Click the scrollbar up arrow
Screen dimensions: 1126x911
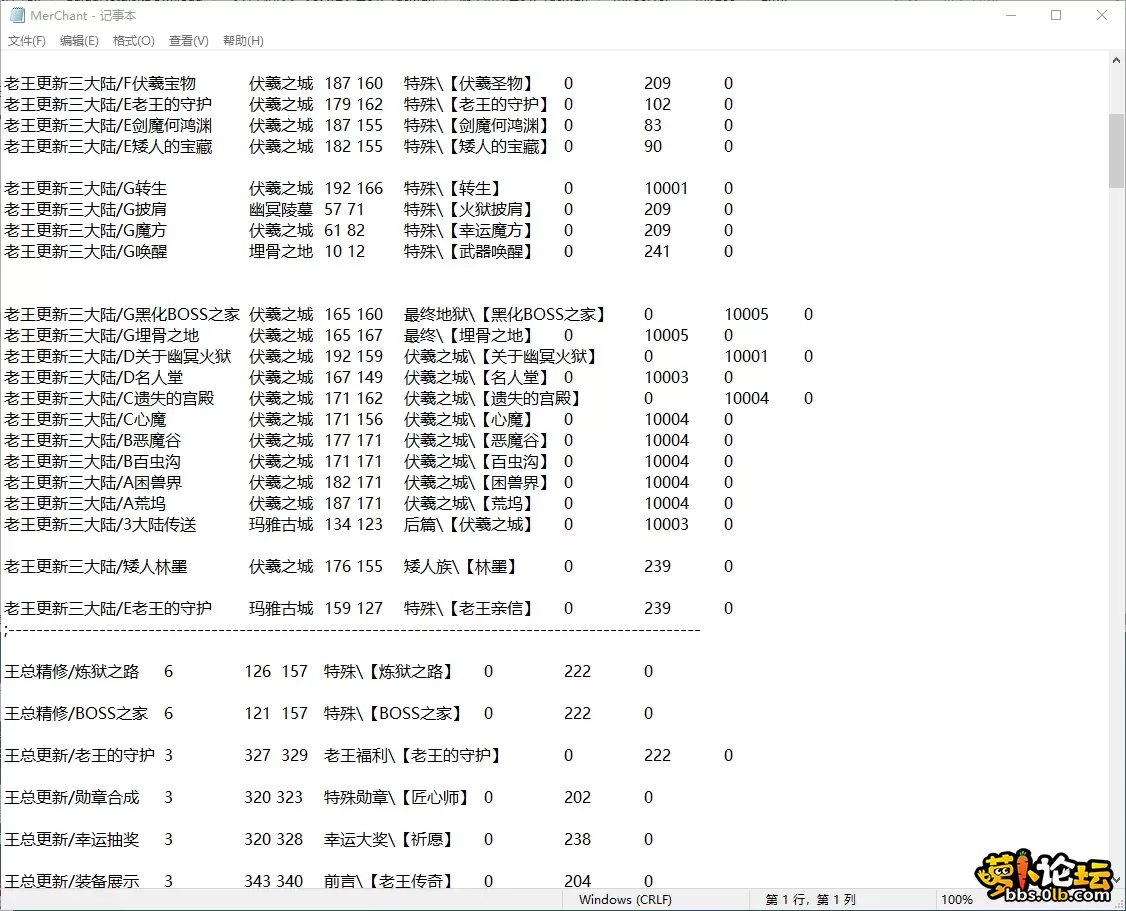pos(1117,59)
